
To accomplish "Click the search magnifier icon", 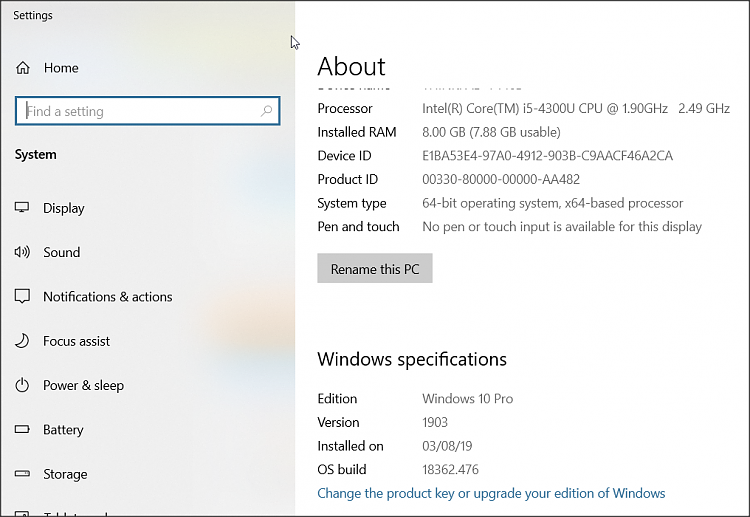I will [266, 111].
